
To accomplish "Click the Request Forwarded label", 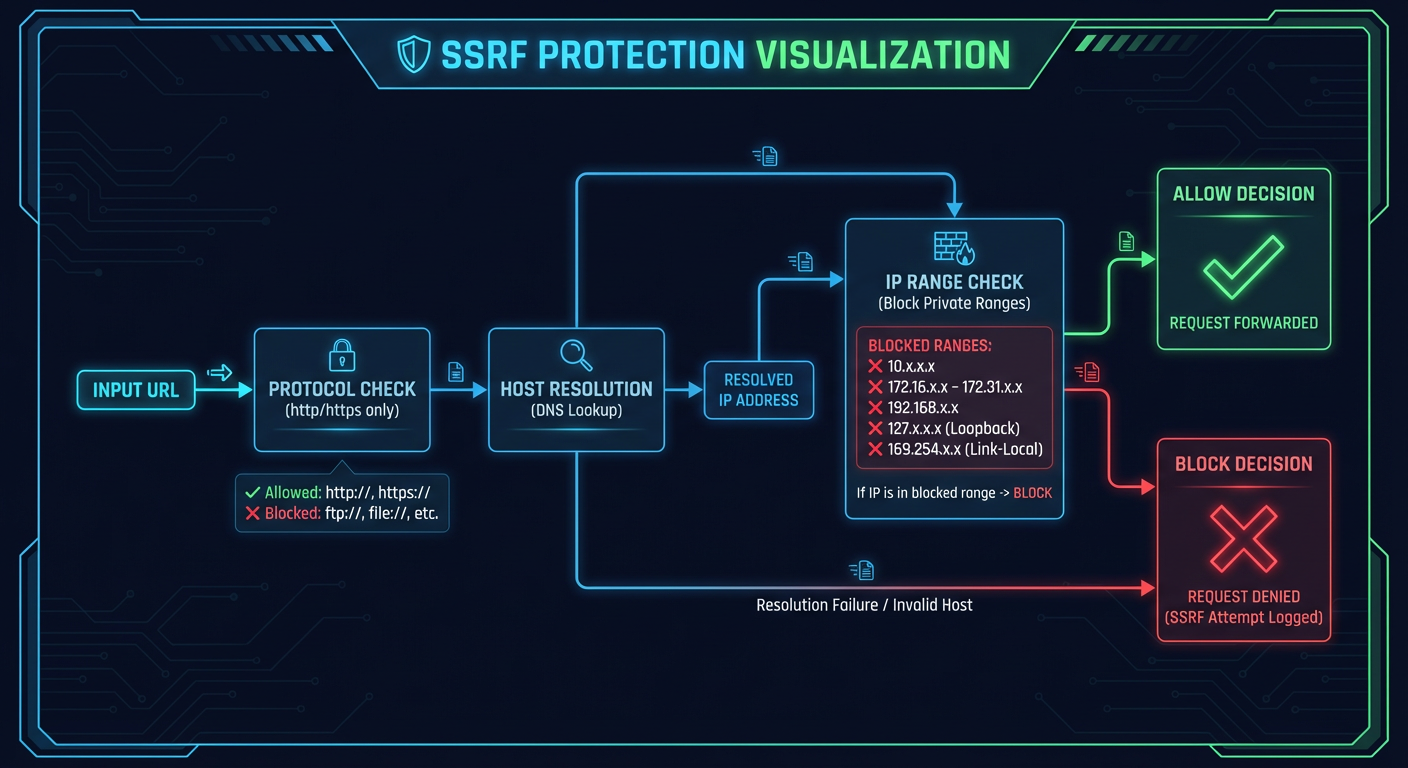I will point(1243,323).
